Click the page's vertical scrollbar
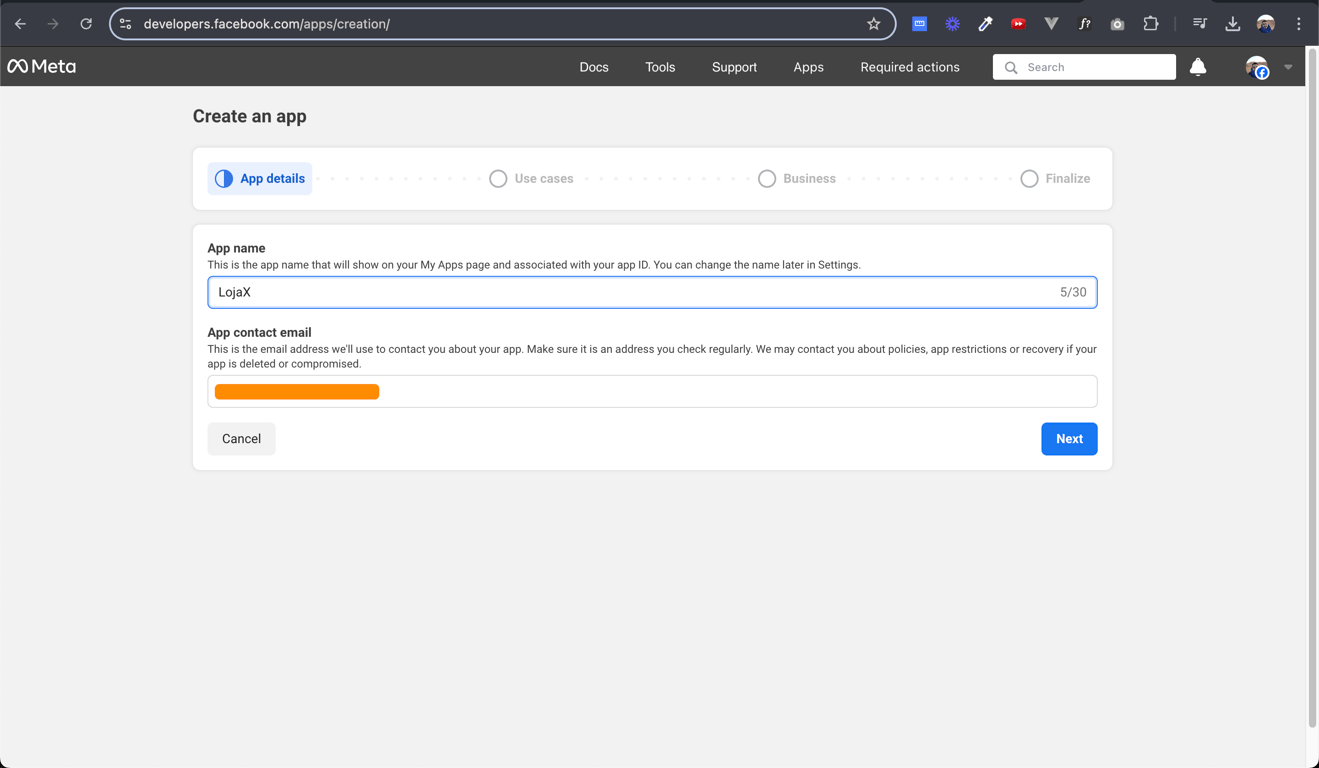Viewport: 1319px width, 768px height. [x=1312, y=388]
